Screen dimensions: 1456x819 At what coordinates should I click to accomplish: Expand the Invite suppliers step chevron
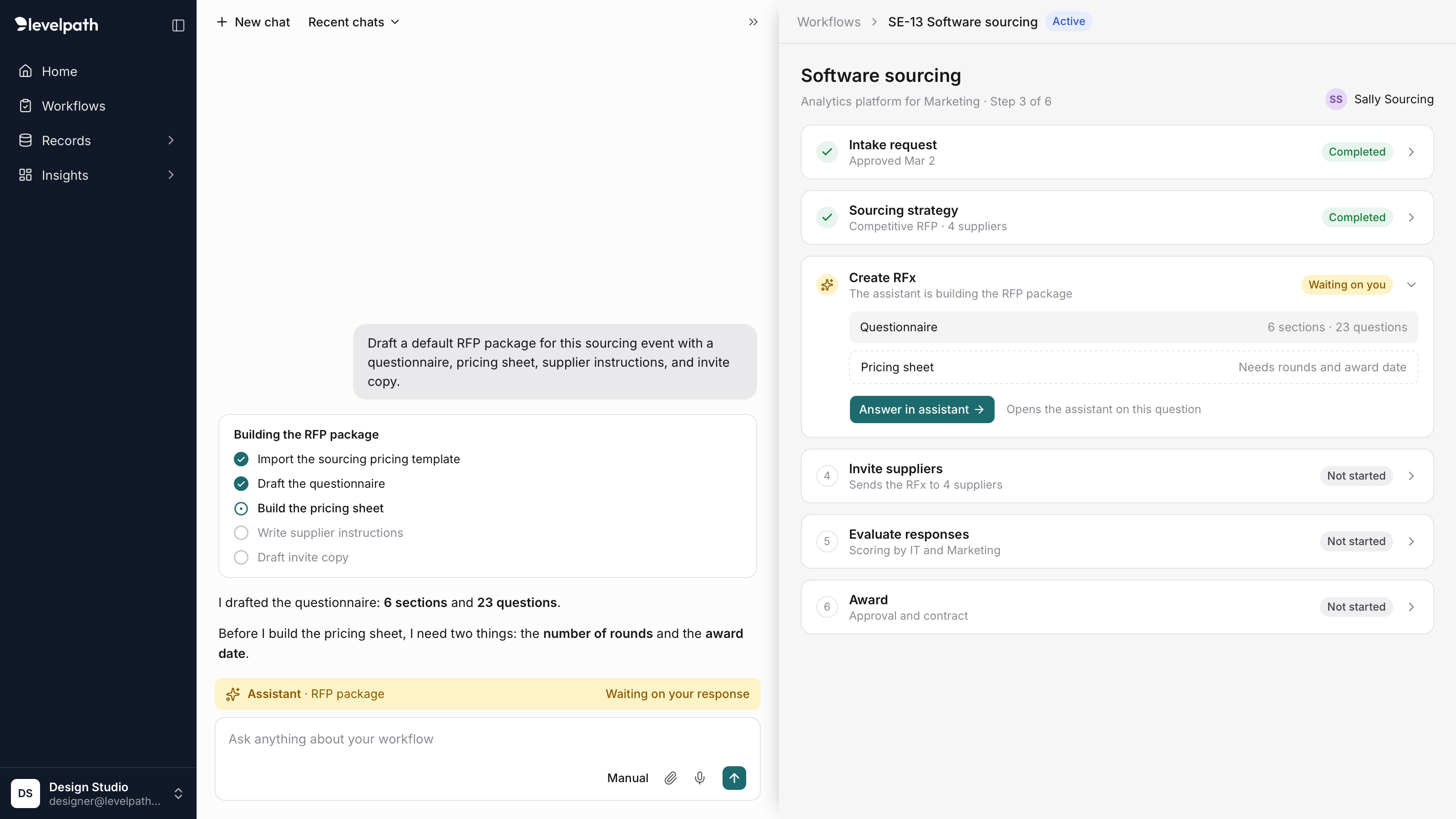[x=1411, y=475]
